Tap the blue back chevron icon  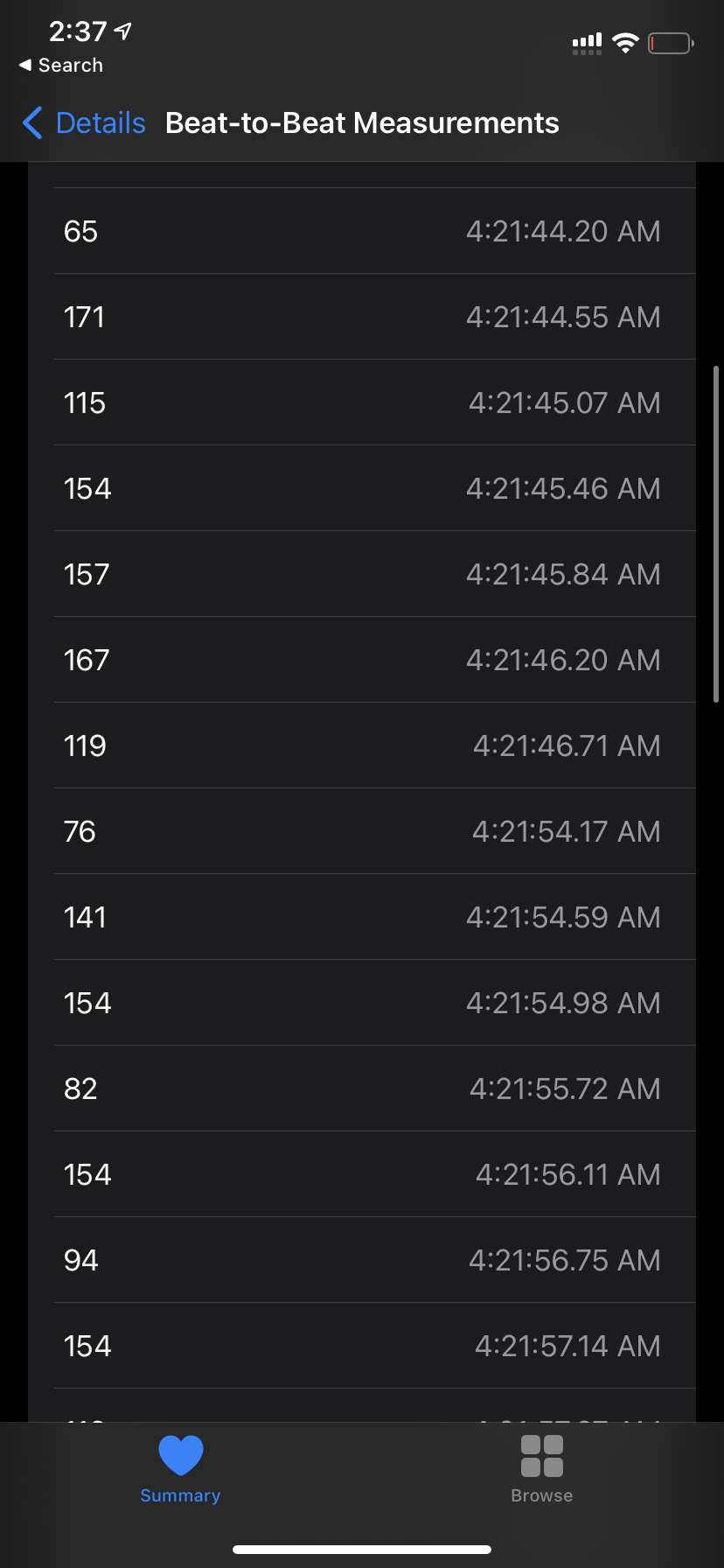click(x=32, y=123)
